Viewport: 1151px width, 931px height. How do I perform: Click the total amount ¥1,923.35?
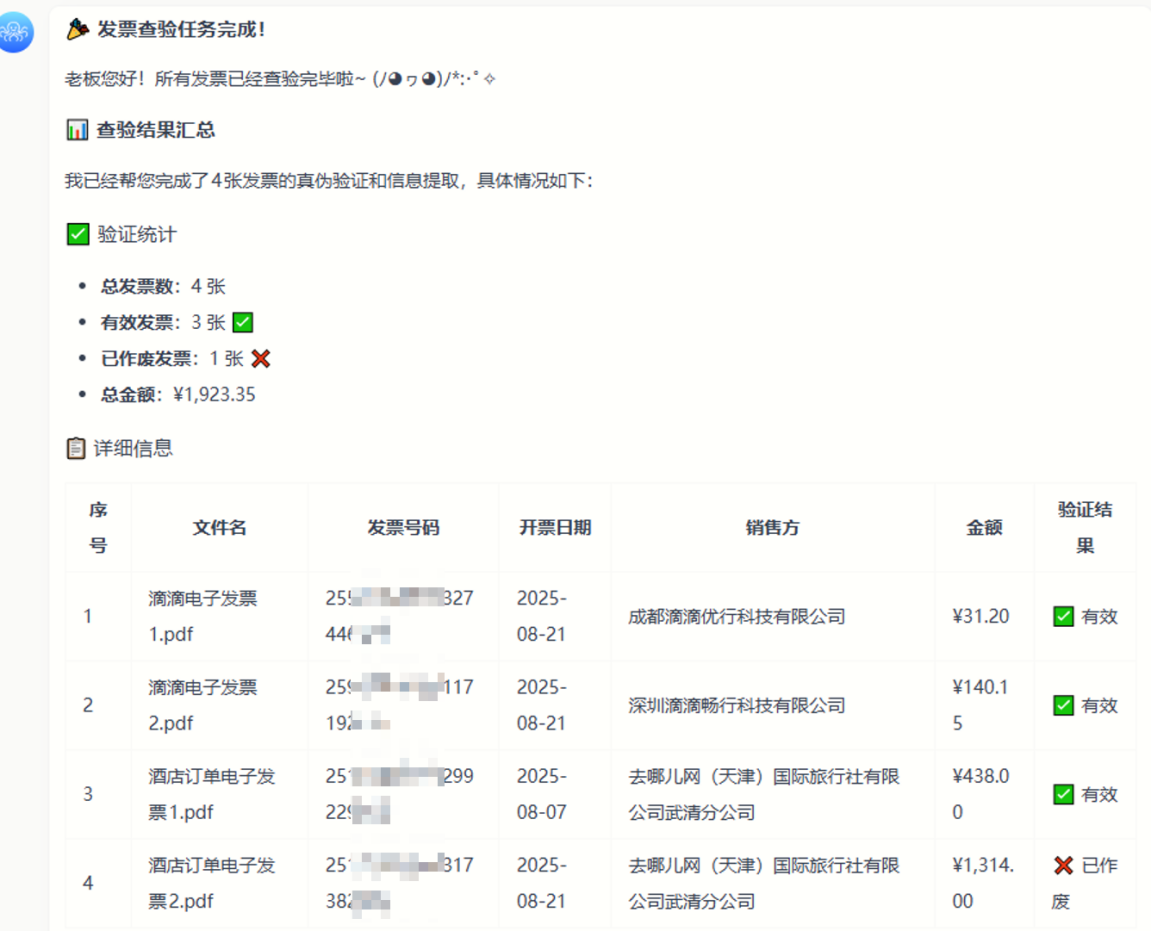click(x=214, y=395)
